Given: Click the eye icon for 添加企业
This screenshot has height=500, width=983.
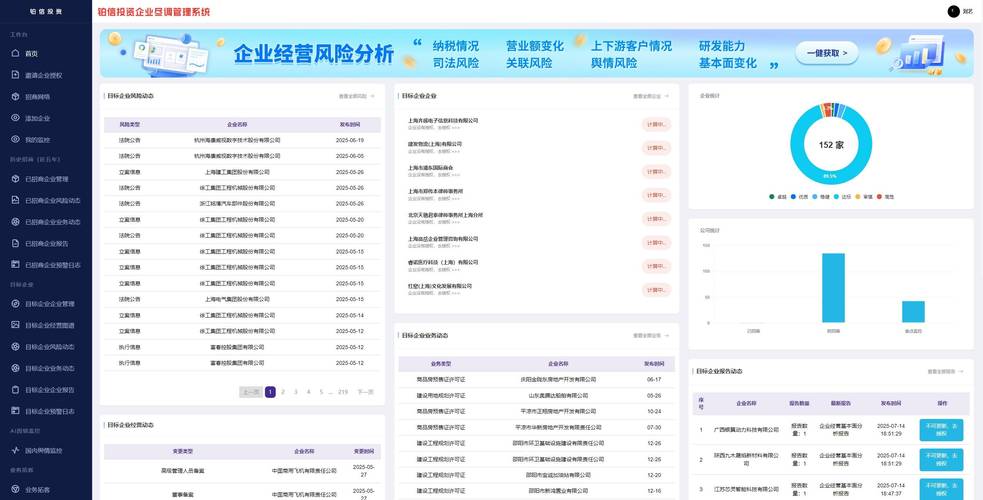Looking at the screenshot, I should (16, 118).
